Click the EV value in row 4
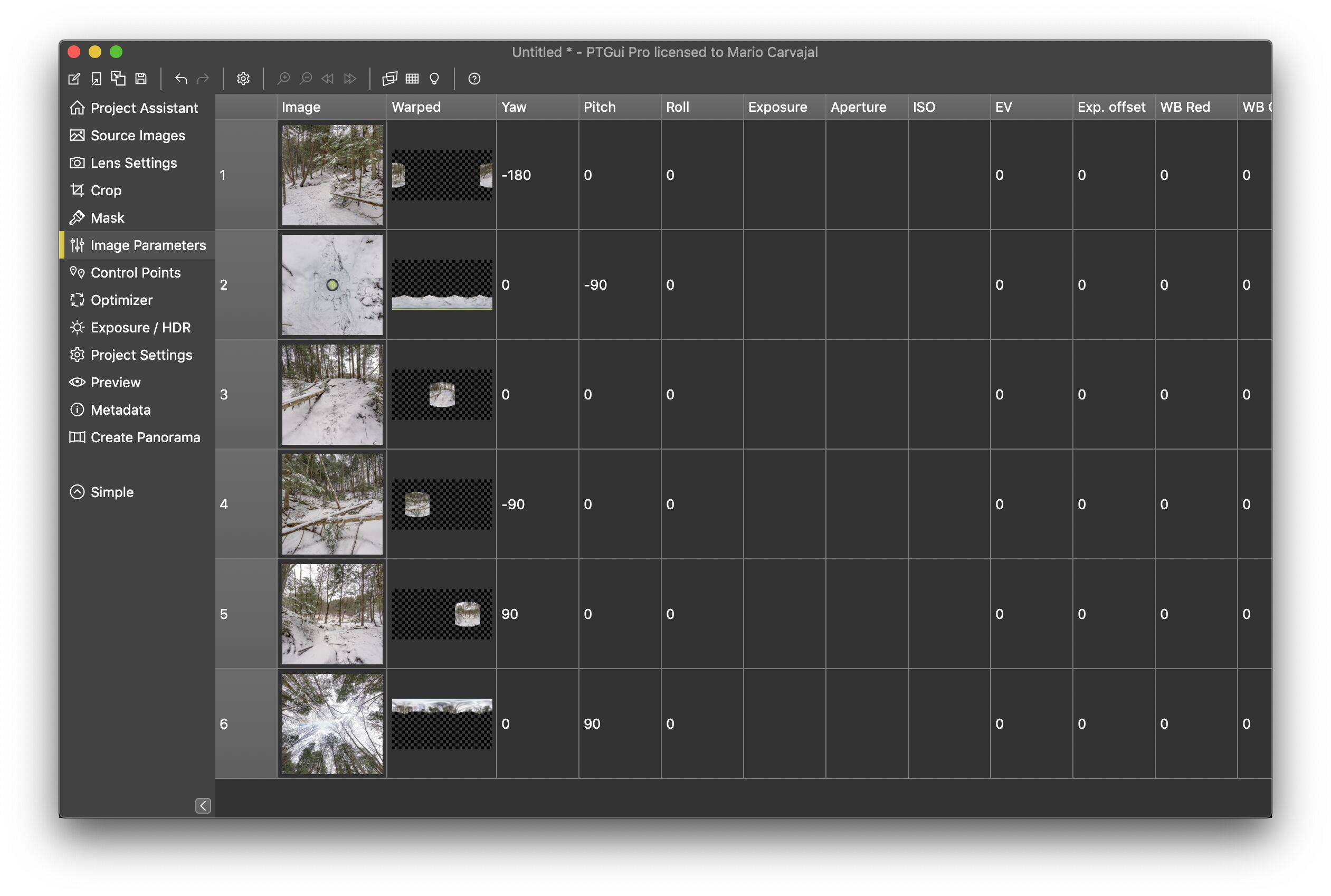Viewport: 1331px width, 896px height. 999,504
